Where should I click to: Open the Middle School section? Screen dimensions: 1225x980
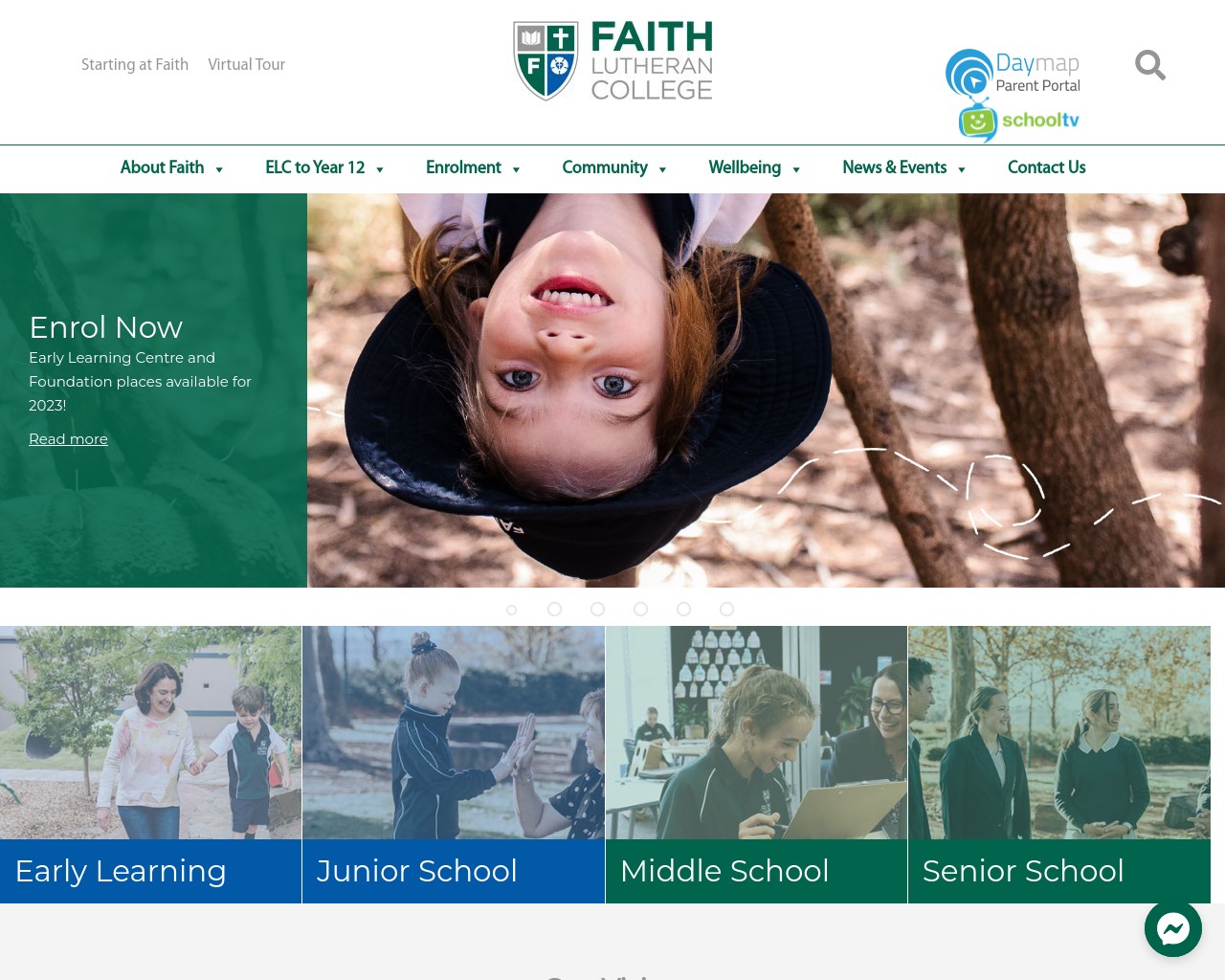(755, 764)
